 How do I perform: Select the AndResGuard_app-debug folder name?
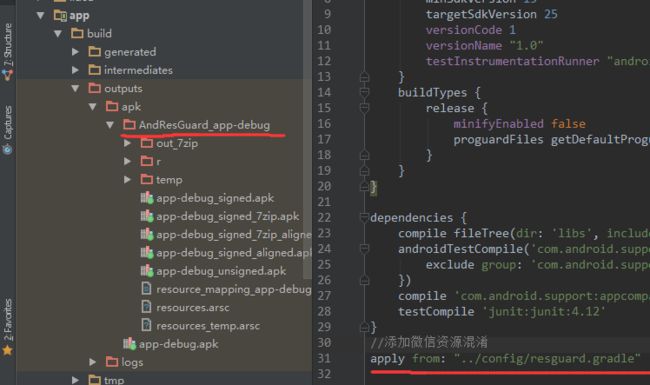pyautogui.click(x=204, y=125)
